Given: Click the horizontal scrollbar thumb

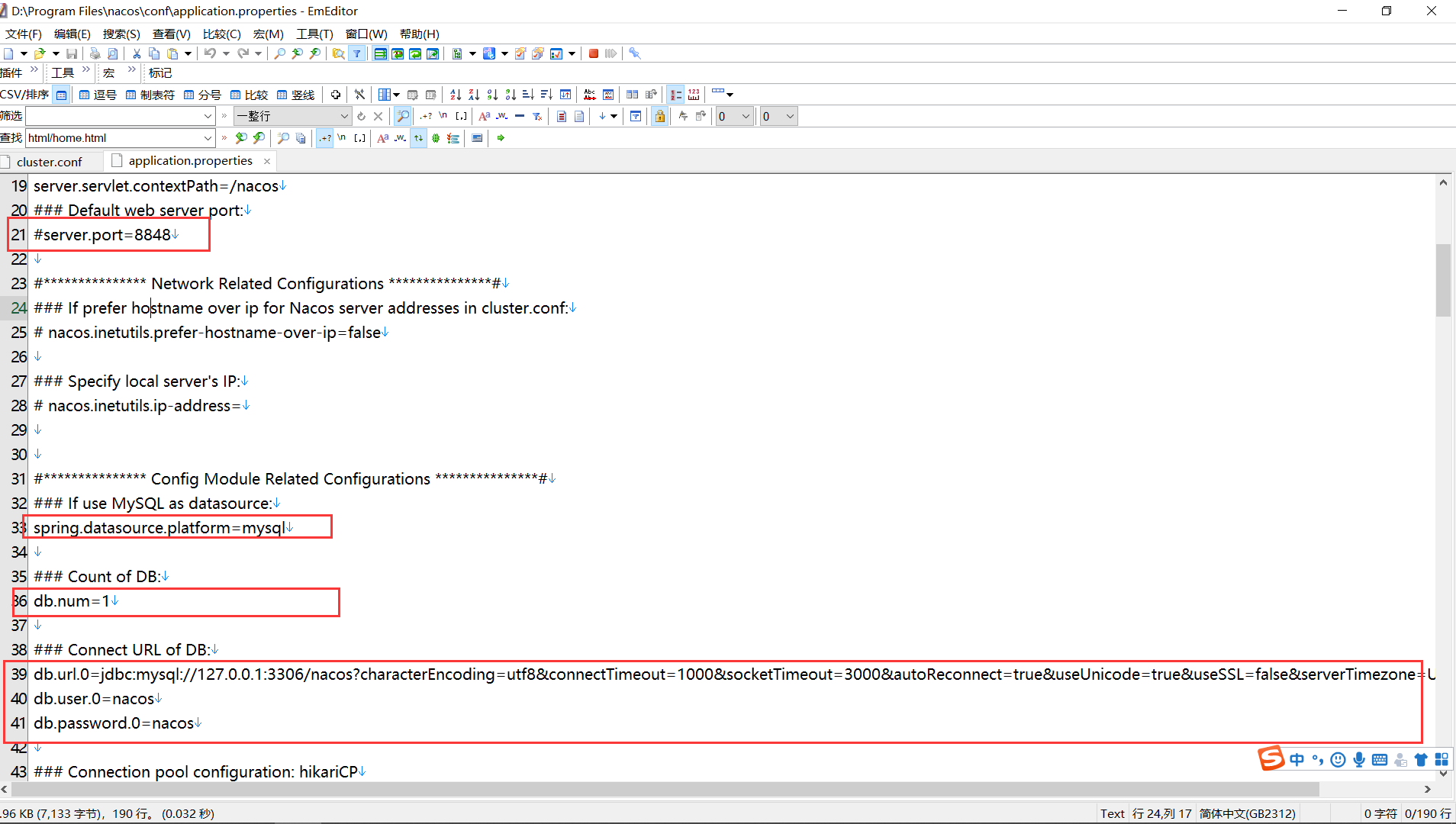Looking at the screenshot, I should pyautogui.click(x=665, y=789).
